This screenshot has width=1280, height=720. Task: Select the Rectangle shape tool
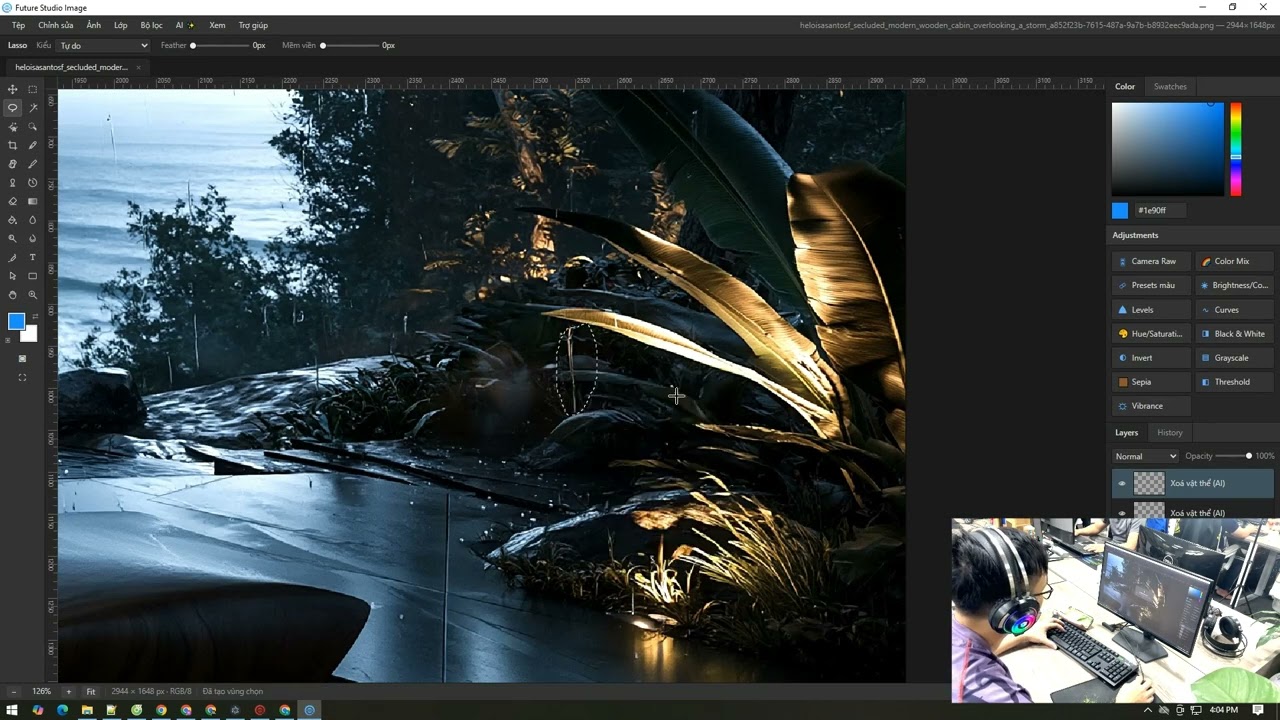(33, 276)
